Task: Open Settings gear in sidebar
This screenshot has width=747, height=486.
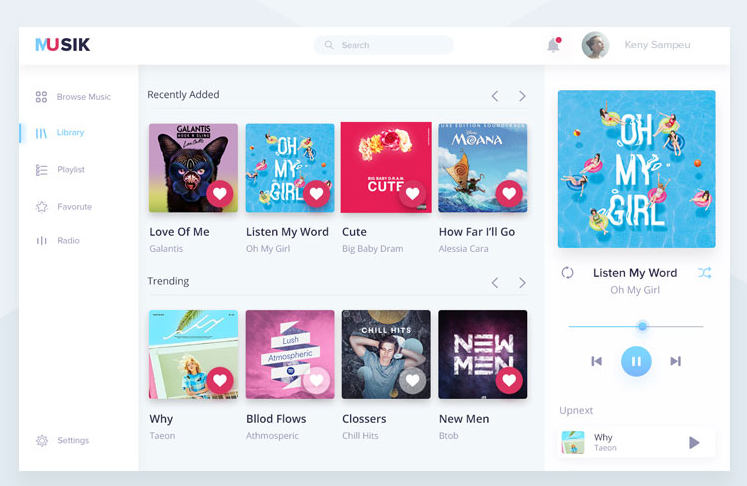Action: [42, 440]
